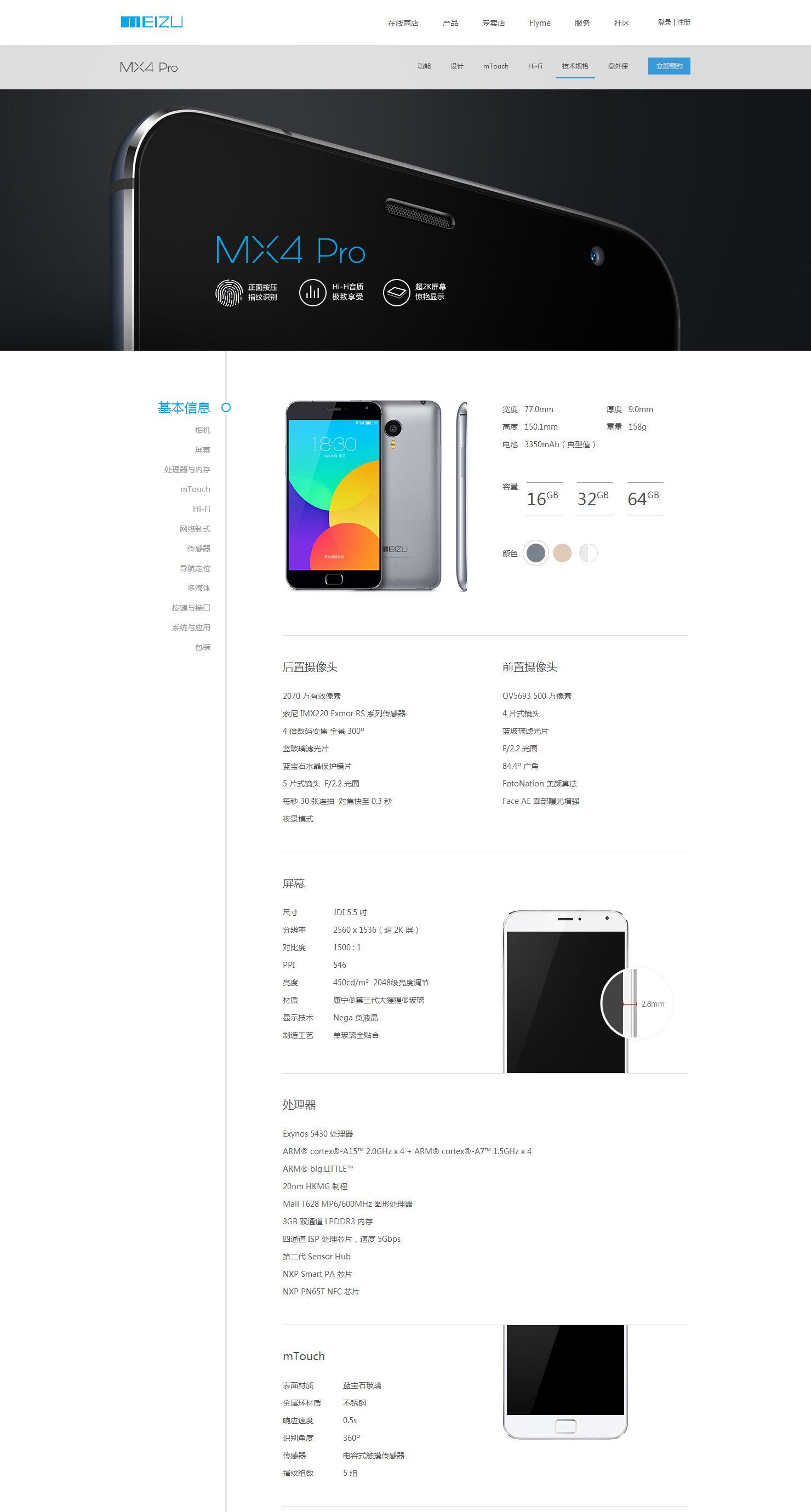The image size is (811, 1512).
Task: Switch to the 技术规格 tab
Action: point(575,66)
